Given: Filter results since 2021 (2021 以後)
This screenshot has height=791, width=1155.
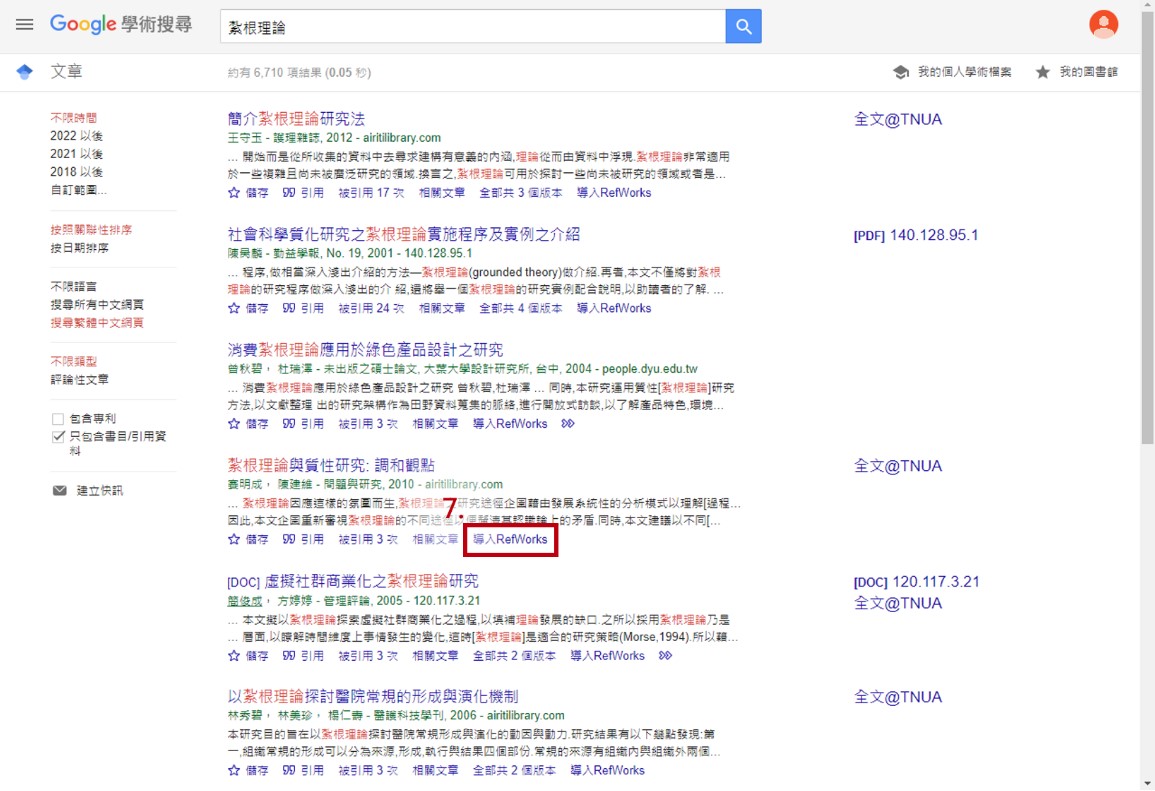Looking at the screenshot, I should pos(76,154).
